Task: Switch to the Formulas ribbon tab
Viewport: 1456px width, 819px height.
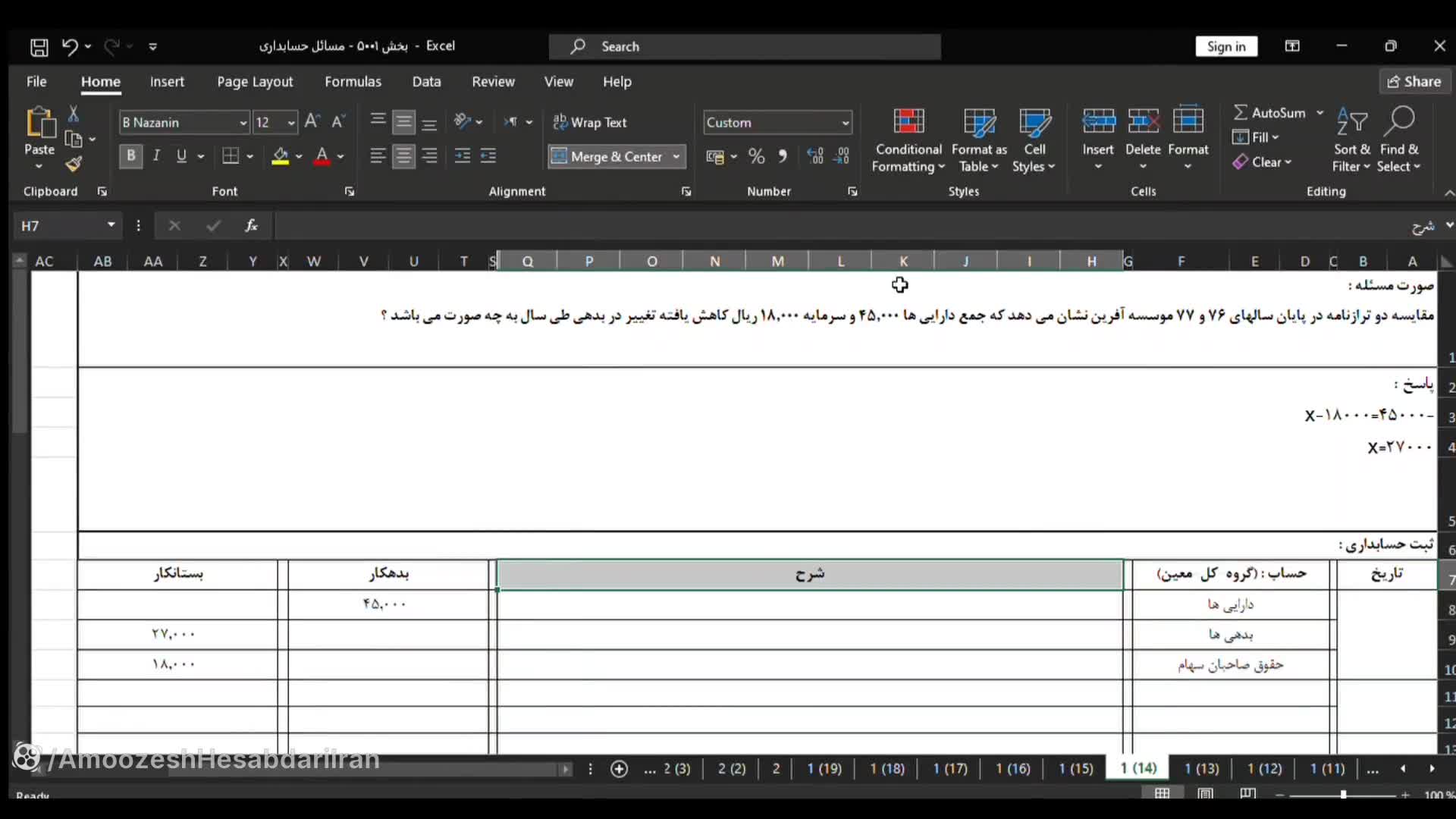Action: (353, 81)
